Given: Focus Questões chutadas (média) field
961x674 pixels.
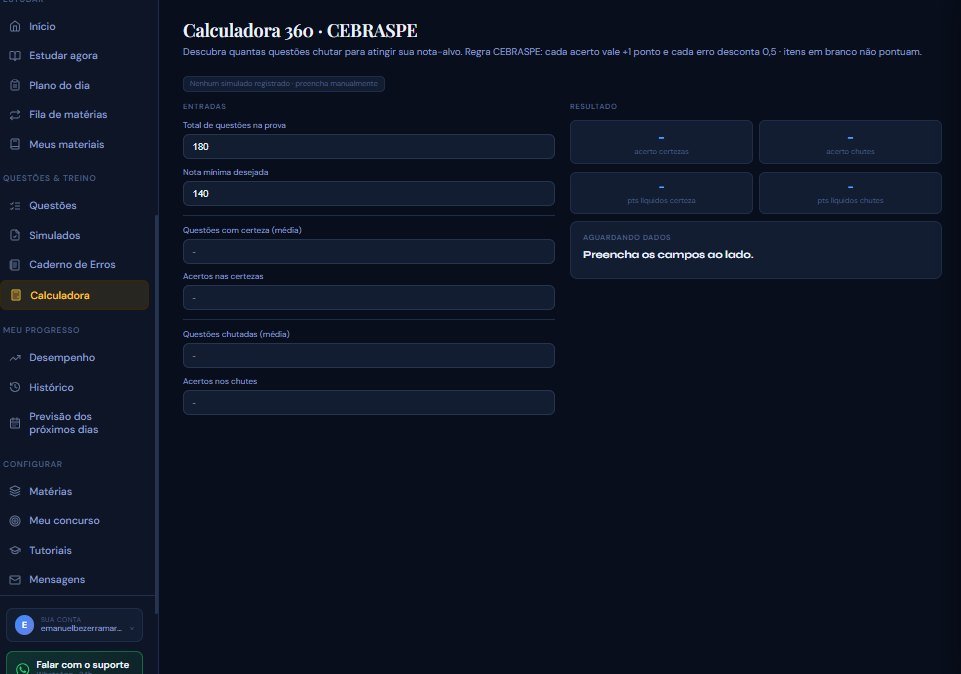Looking at the screenshot, I should coord(368,355).
